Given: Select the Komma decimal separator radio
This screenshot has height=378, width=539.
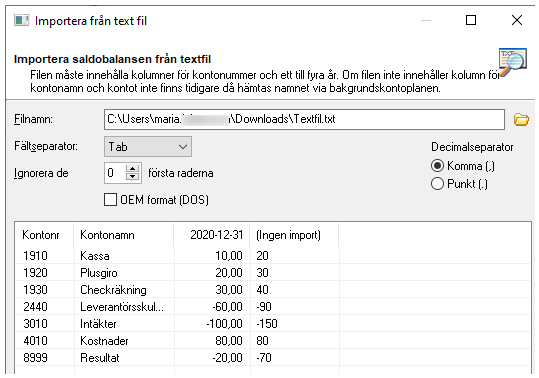Looking at the screenshot, I should click(x=437, y=166).
